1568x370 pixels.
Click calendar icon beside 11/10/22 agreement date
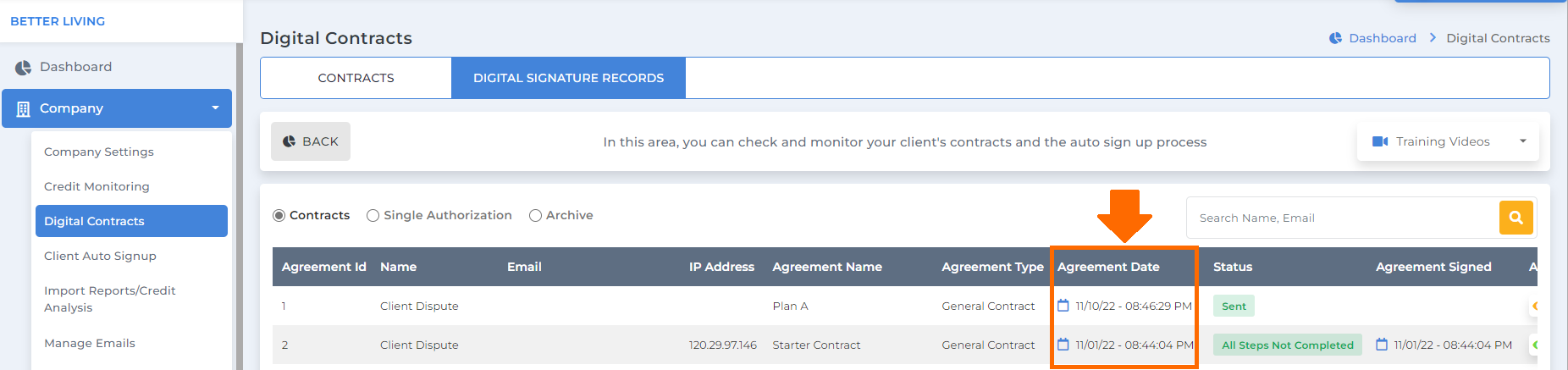click(x=1063, y=306)
